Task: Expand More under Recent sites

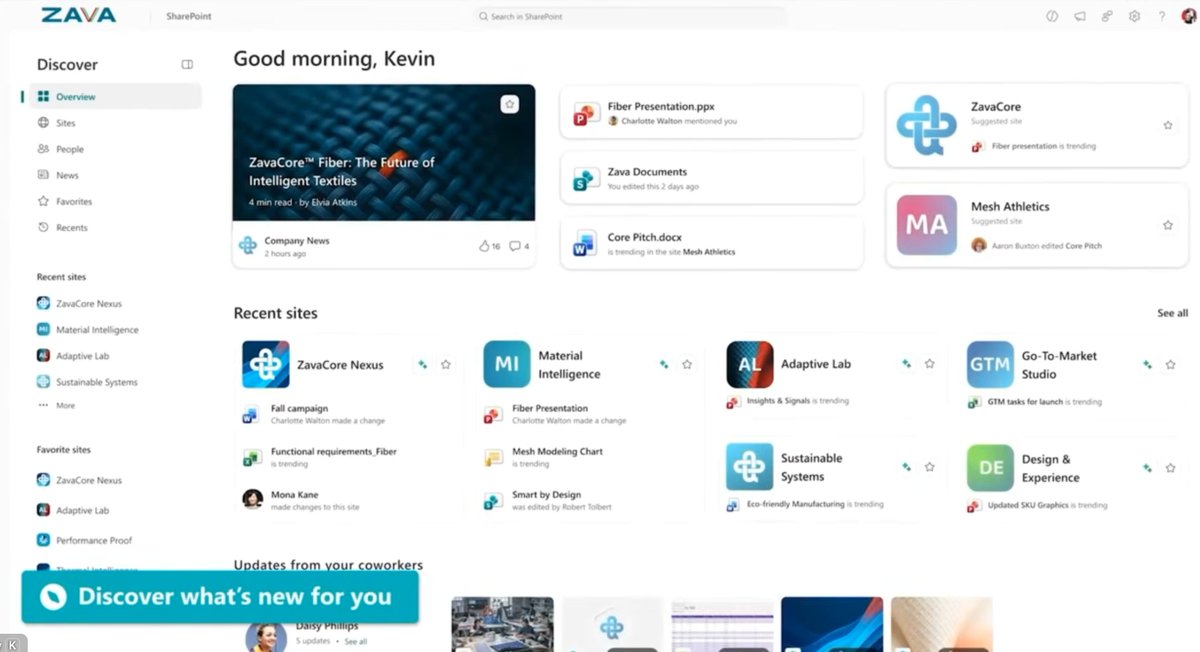Action: pyautogui.click(x=57, y=405)
